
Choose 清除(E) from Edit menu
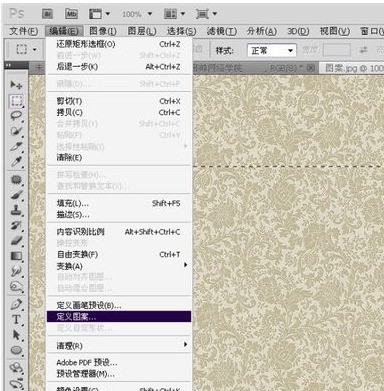tap(119, 157)
